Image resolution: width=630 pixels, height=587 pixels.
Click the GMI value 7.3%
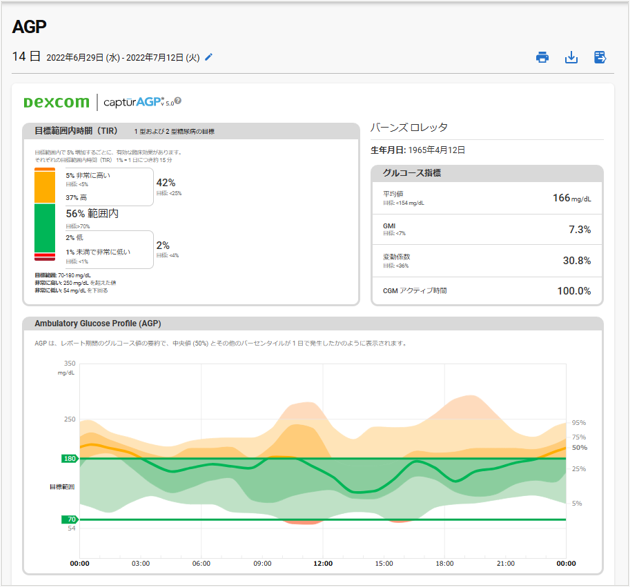(579, 230)
